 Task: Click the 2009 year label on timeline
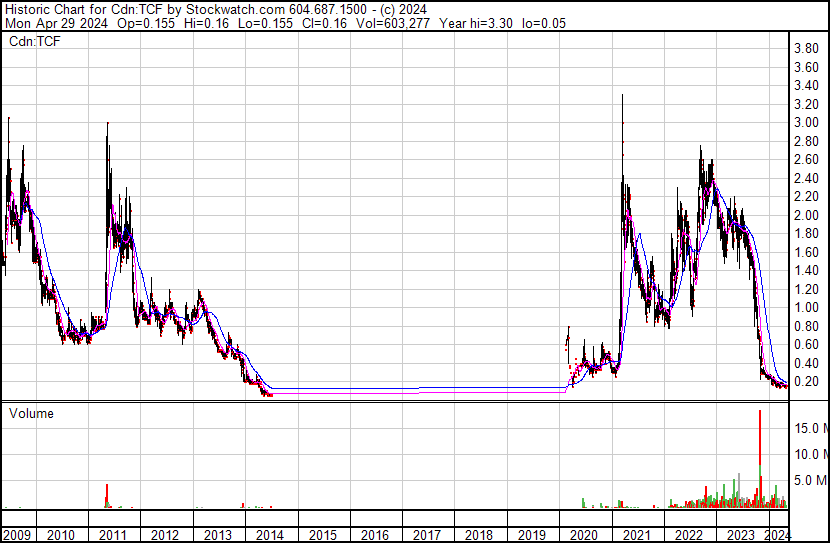tap(16, 535)
